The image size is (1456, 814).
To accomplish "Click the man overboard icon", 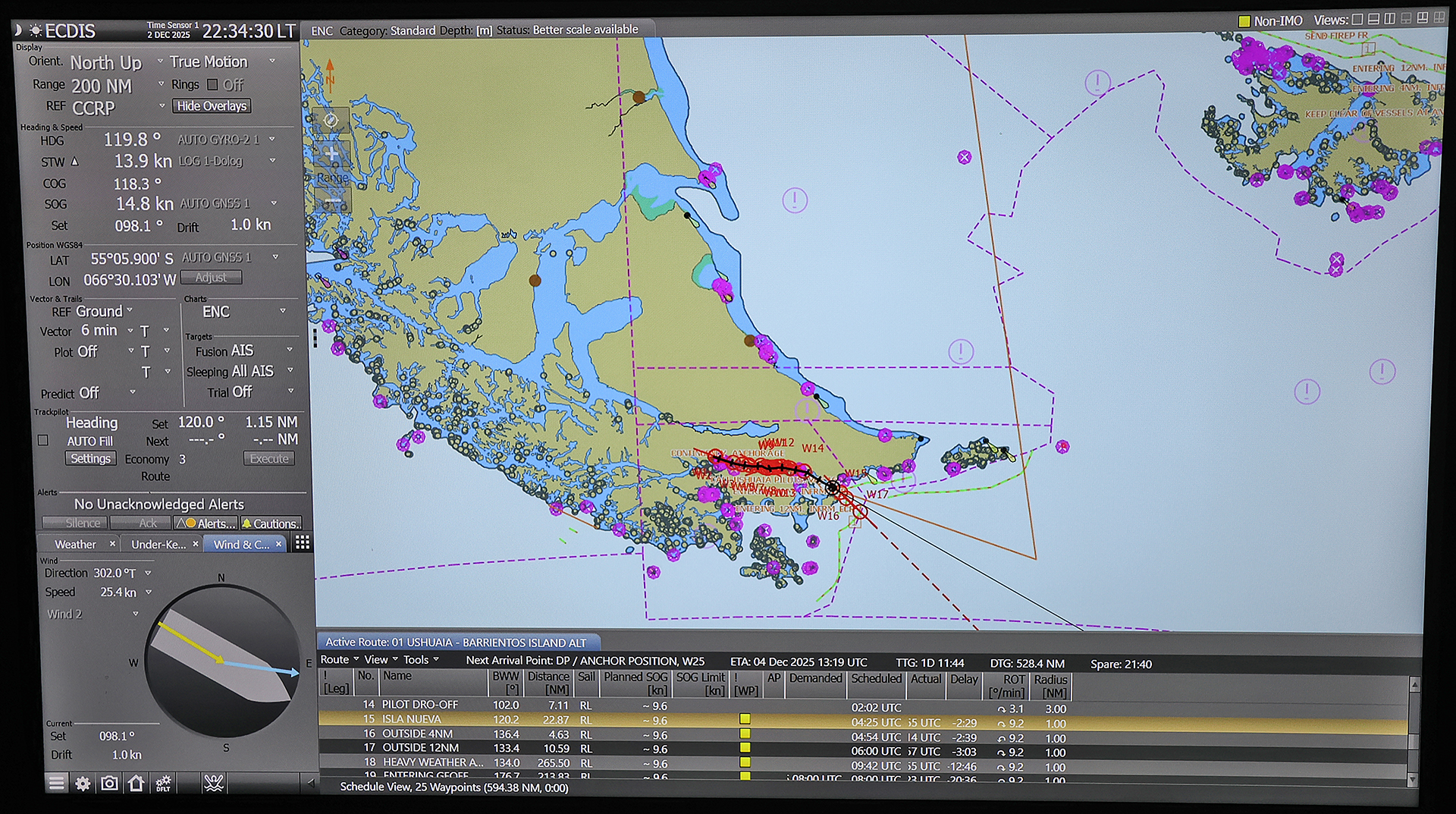I will (214, 784).
